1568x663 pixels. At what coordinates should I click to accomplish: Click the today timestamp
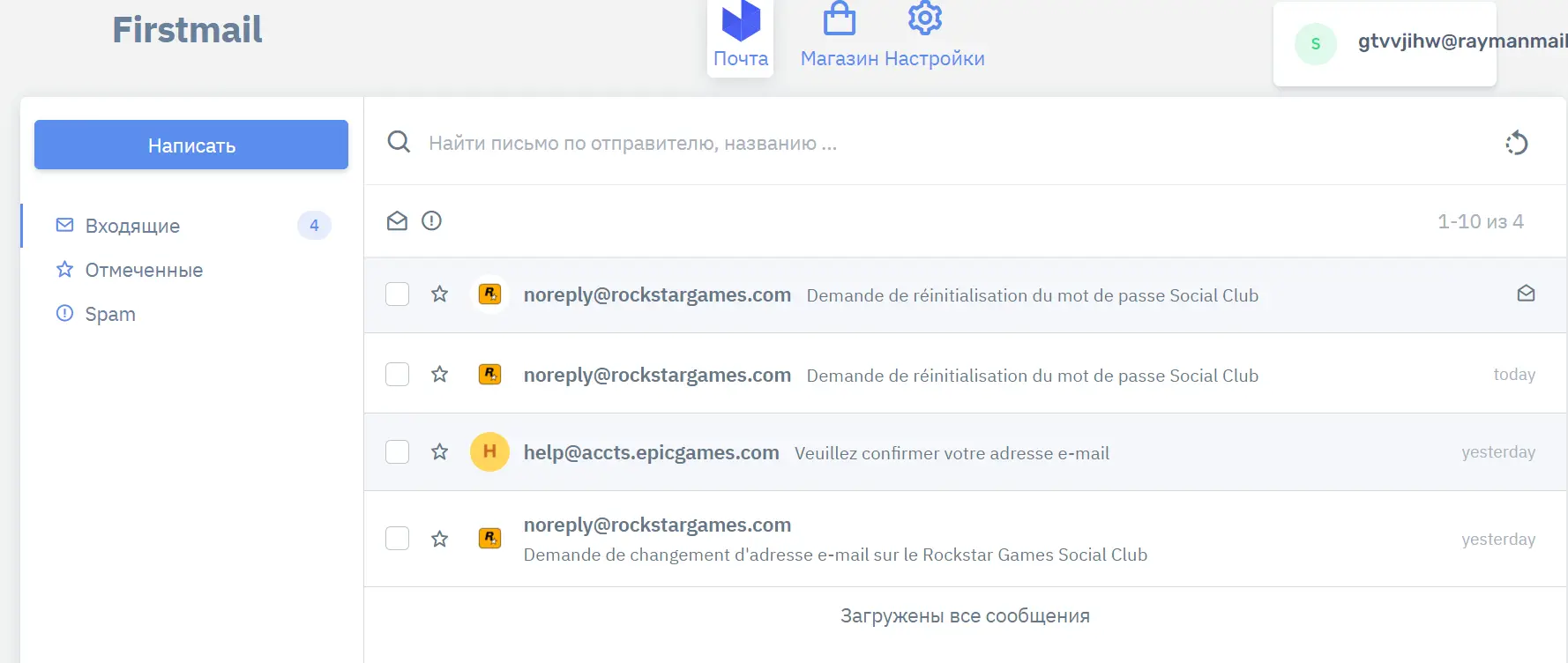tap(1514, 375)
